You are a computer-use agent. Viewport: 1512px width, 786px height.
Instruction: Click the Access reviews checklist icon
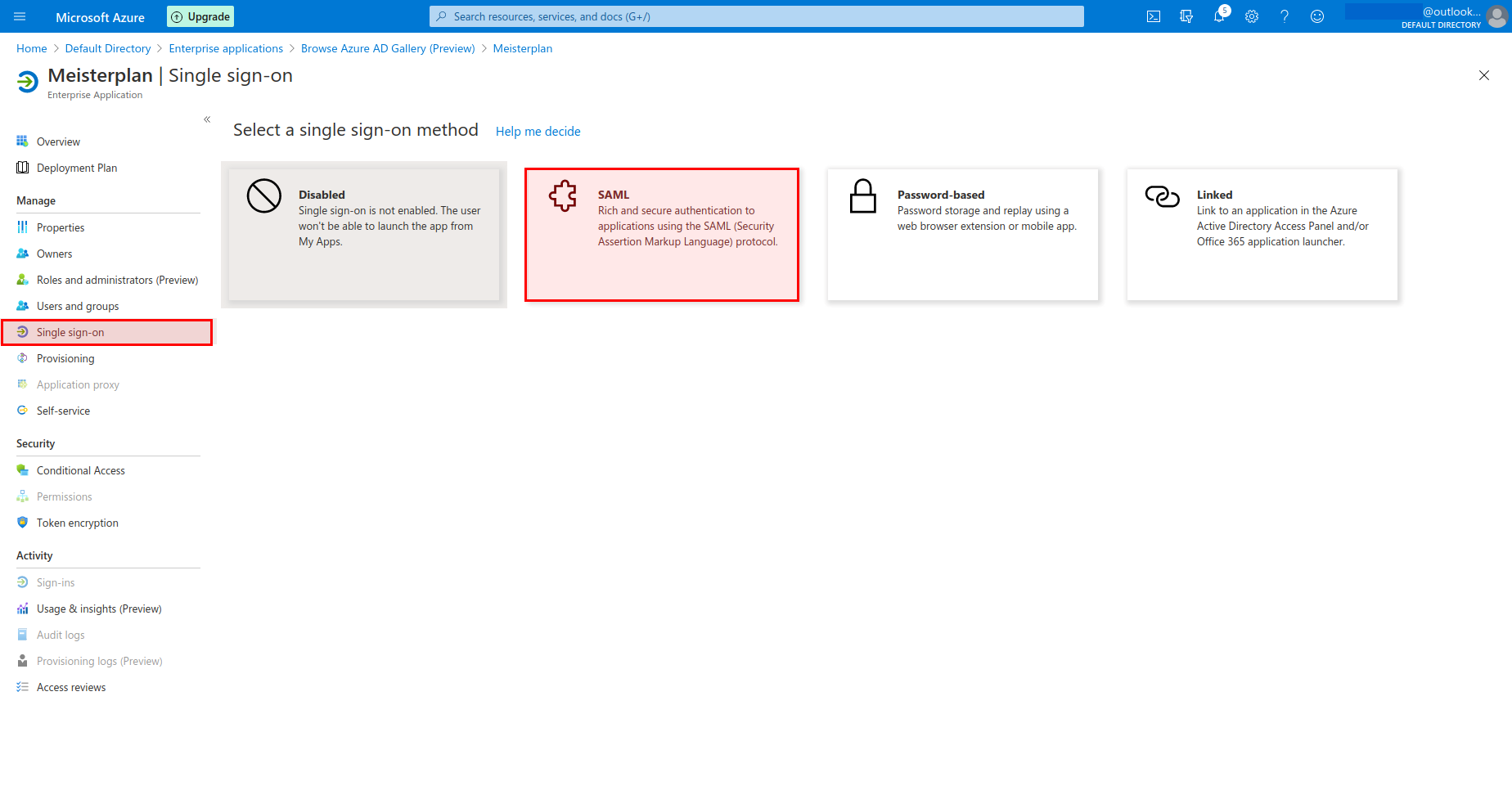click(22, 687)
